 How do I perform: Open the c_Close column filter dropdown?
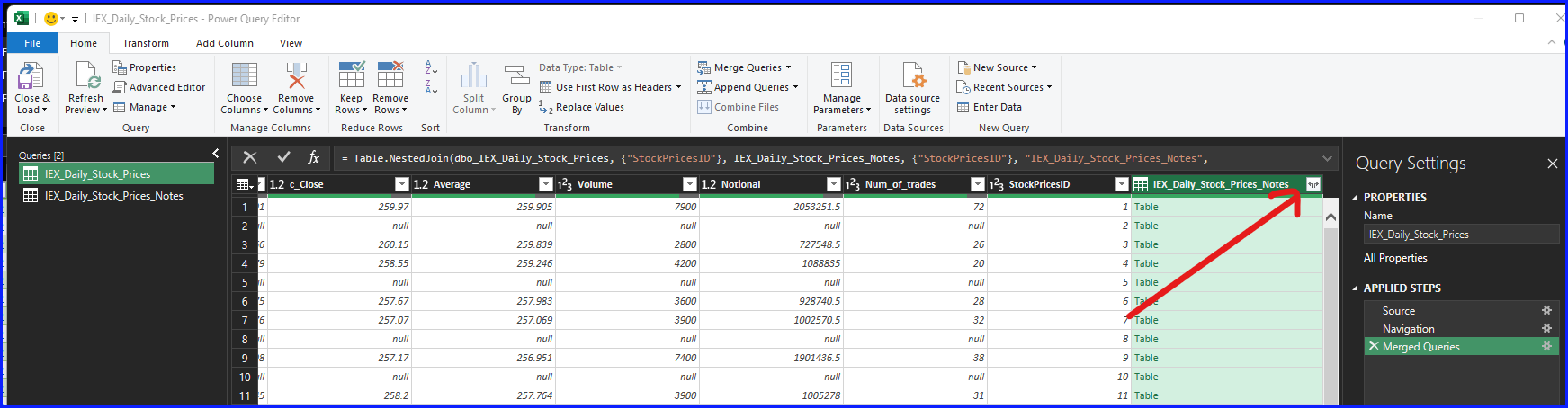tap(402, 184)
